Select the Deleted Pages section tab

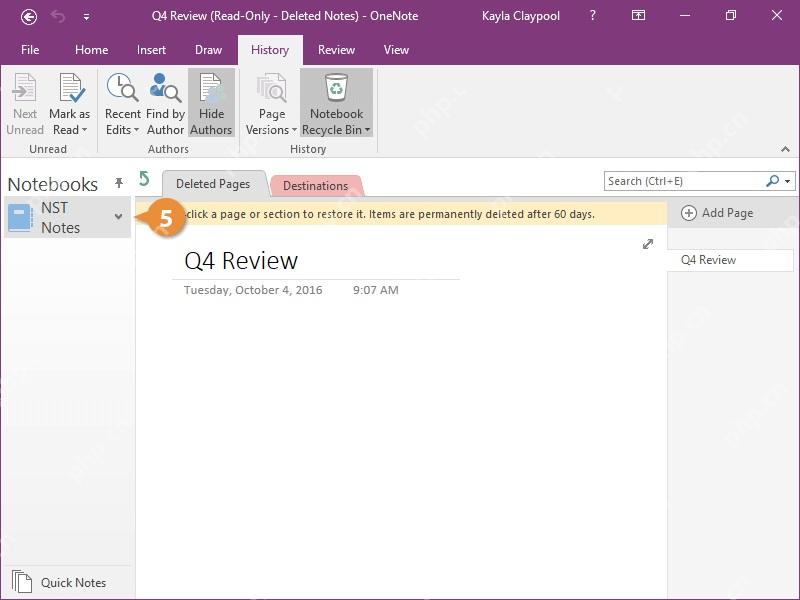pyautogui.click(x=213, y=184)
